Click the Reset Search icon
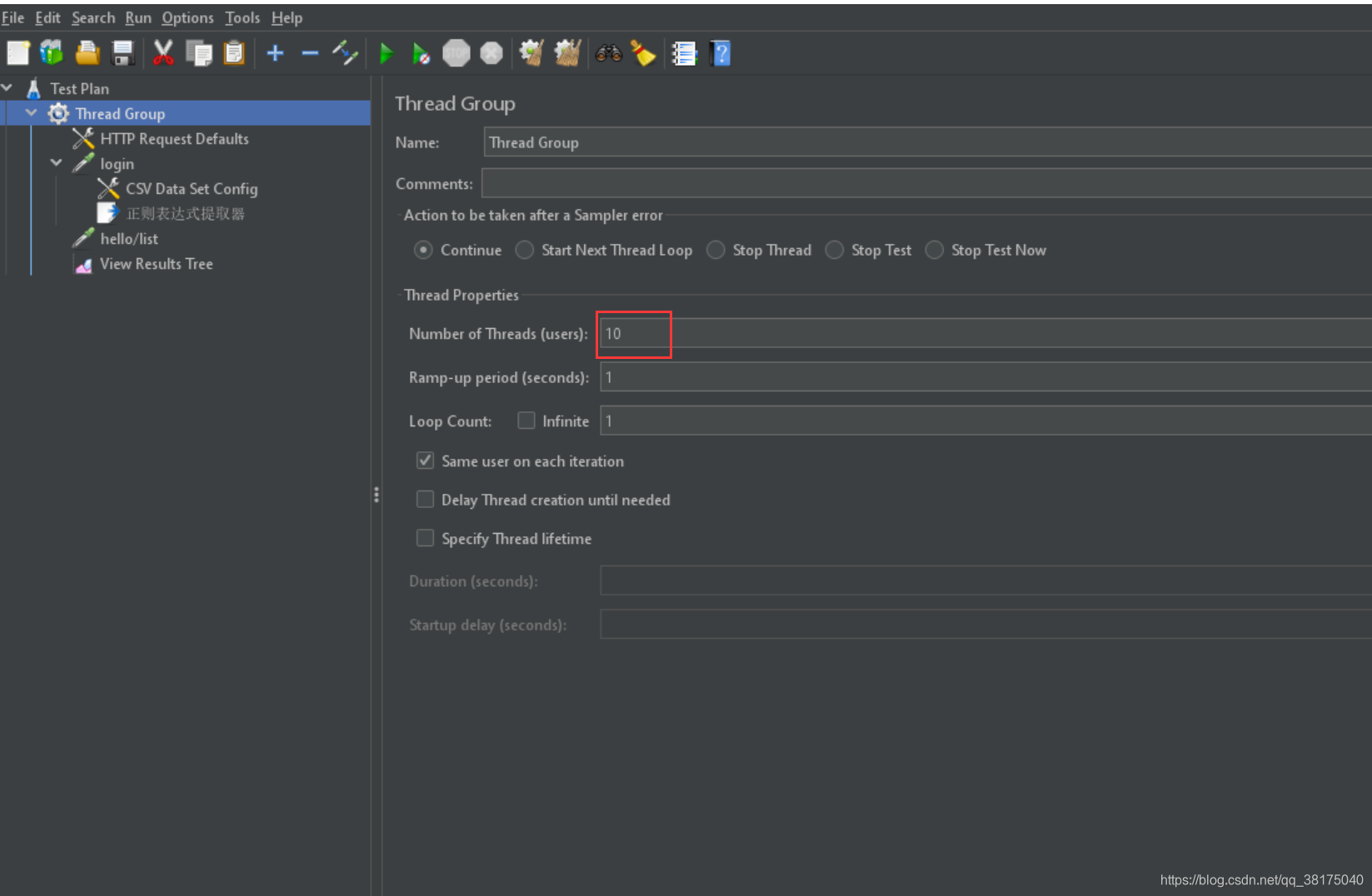The height and width of the screenshot is (896, 1372). (643, 53)
